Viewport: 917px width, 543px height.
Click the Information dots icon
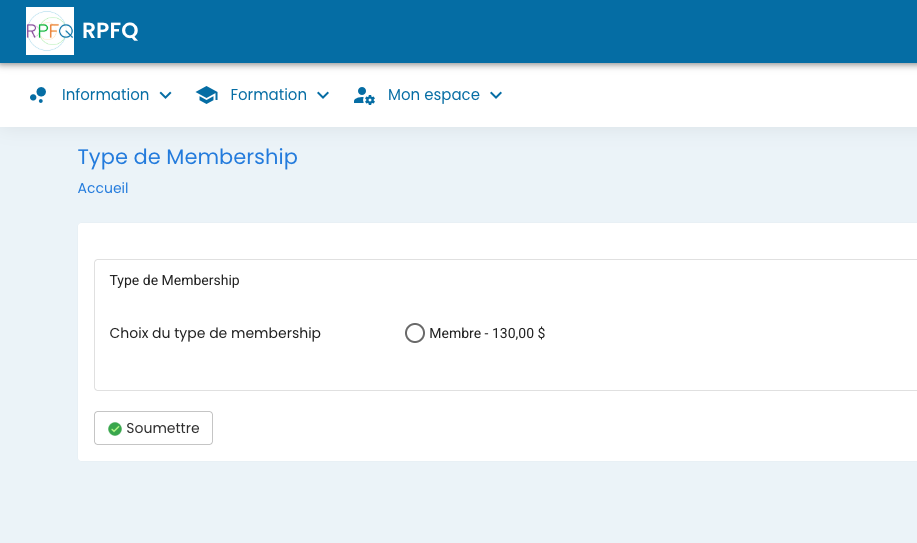[38, 95]
